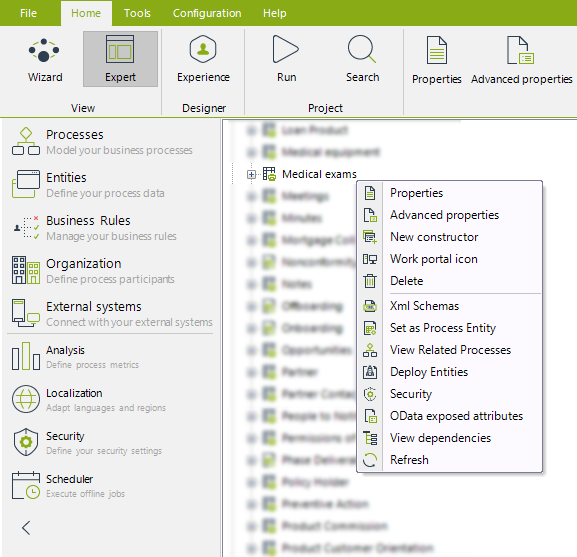
Task: Open the Business Rules module
Action: [x=94, y=228]
